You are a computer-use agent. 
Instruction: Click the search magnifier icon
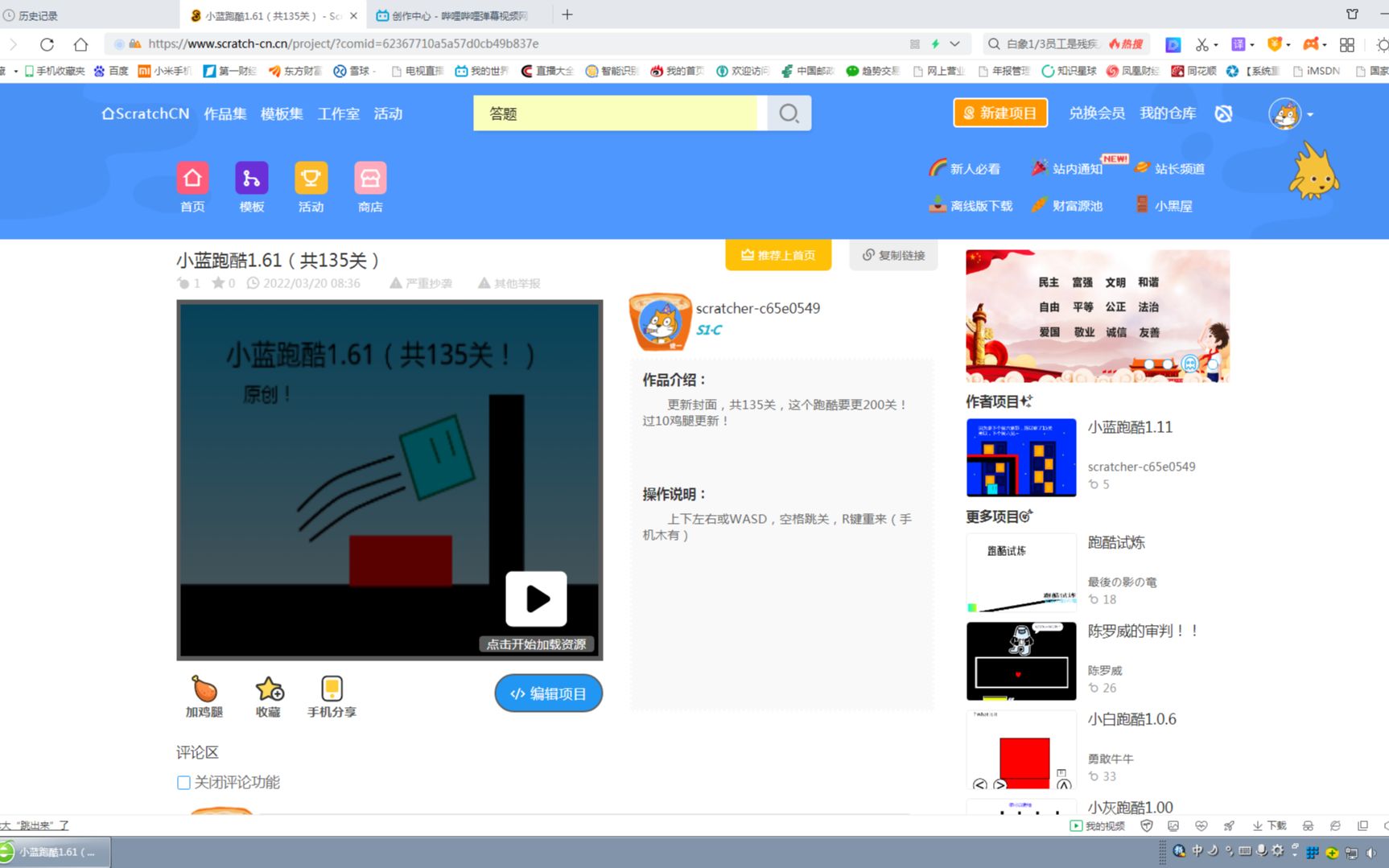(788, 113)
